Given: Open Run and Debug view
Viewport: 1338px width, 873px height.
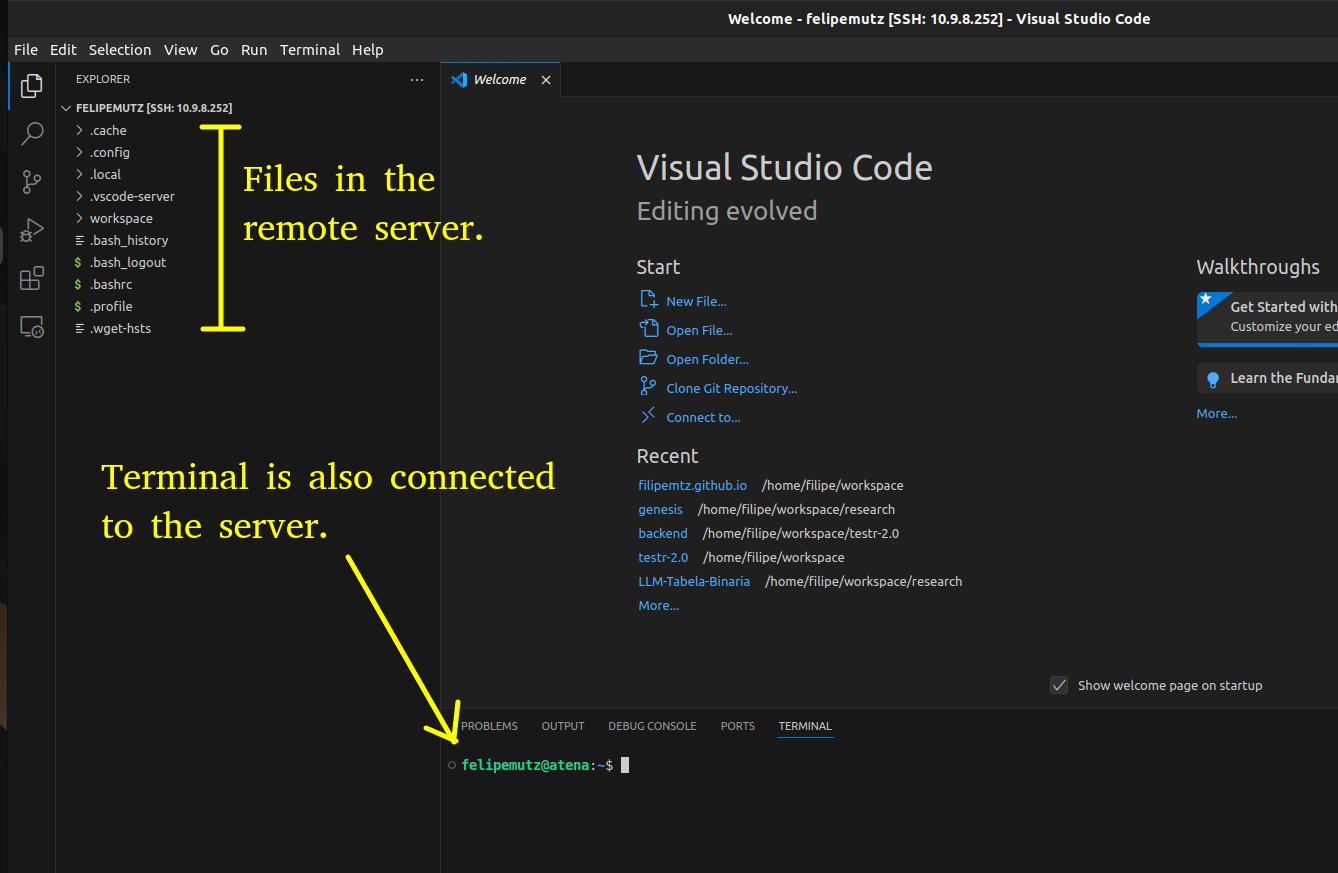Looking at the screenshot, I should click(x=31, y=229).
